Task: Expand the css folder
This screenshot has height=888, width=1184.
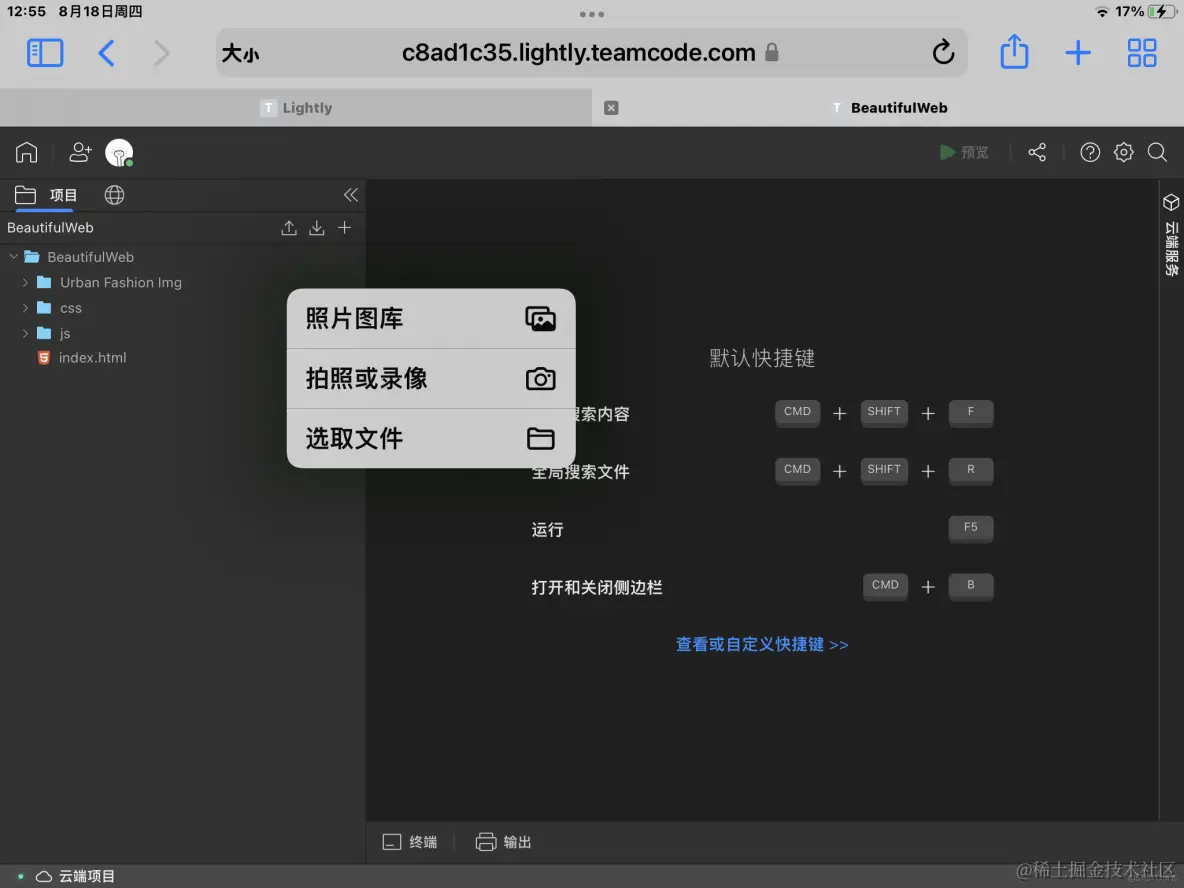Action: [x=25, y=308]
